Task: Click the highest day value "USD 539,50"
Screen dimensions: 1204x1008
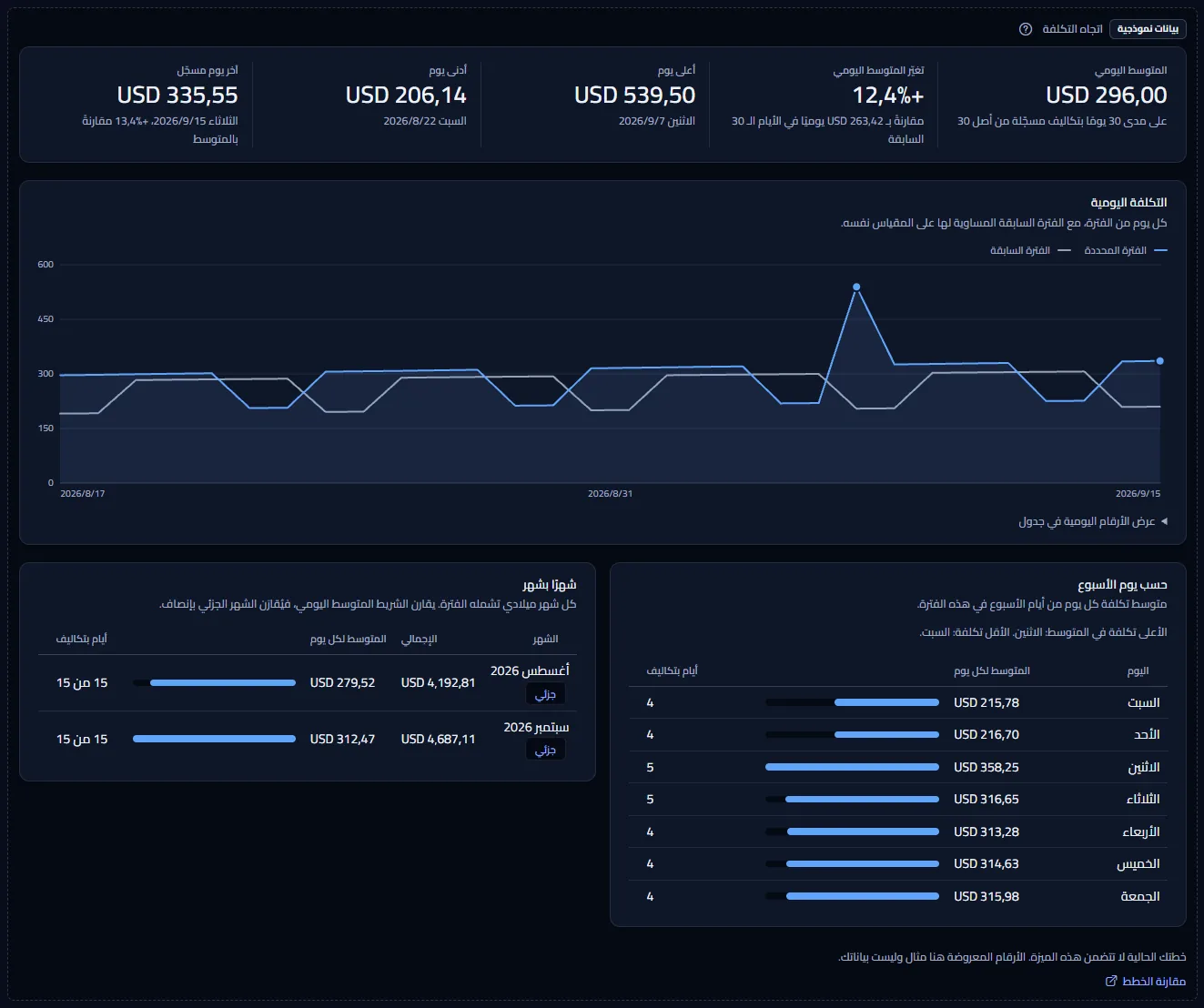Action: (x=634, y=95)
